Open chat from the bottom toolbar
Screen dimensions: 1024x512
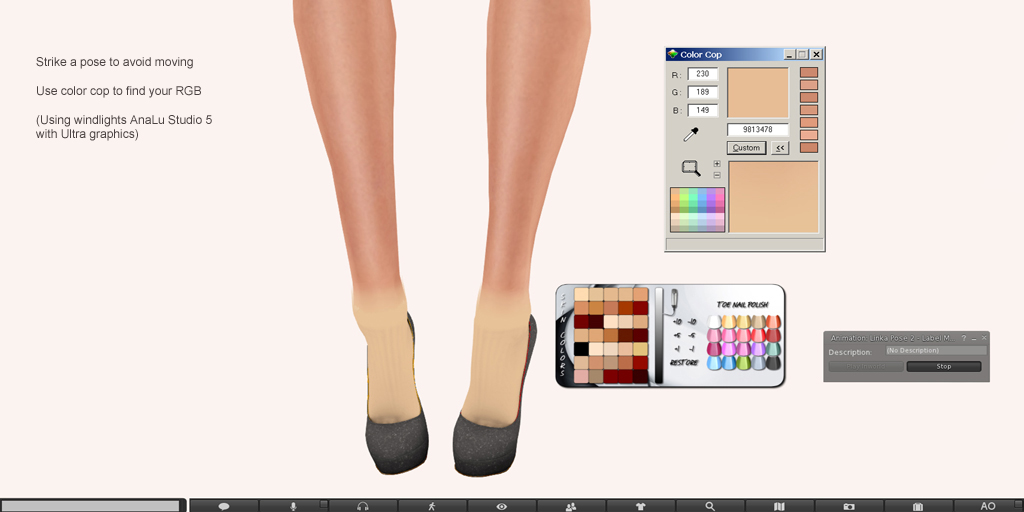[x=224, y=506]
